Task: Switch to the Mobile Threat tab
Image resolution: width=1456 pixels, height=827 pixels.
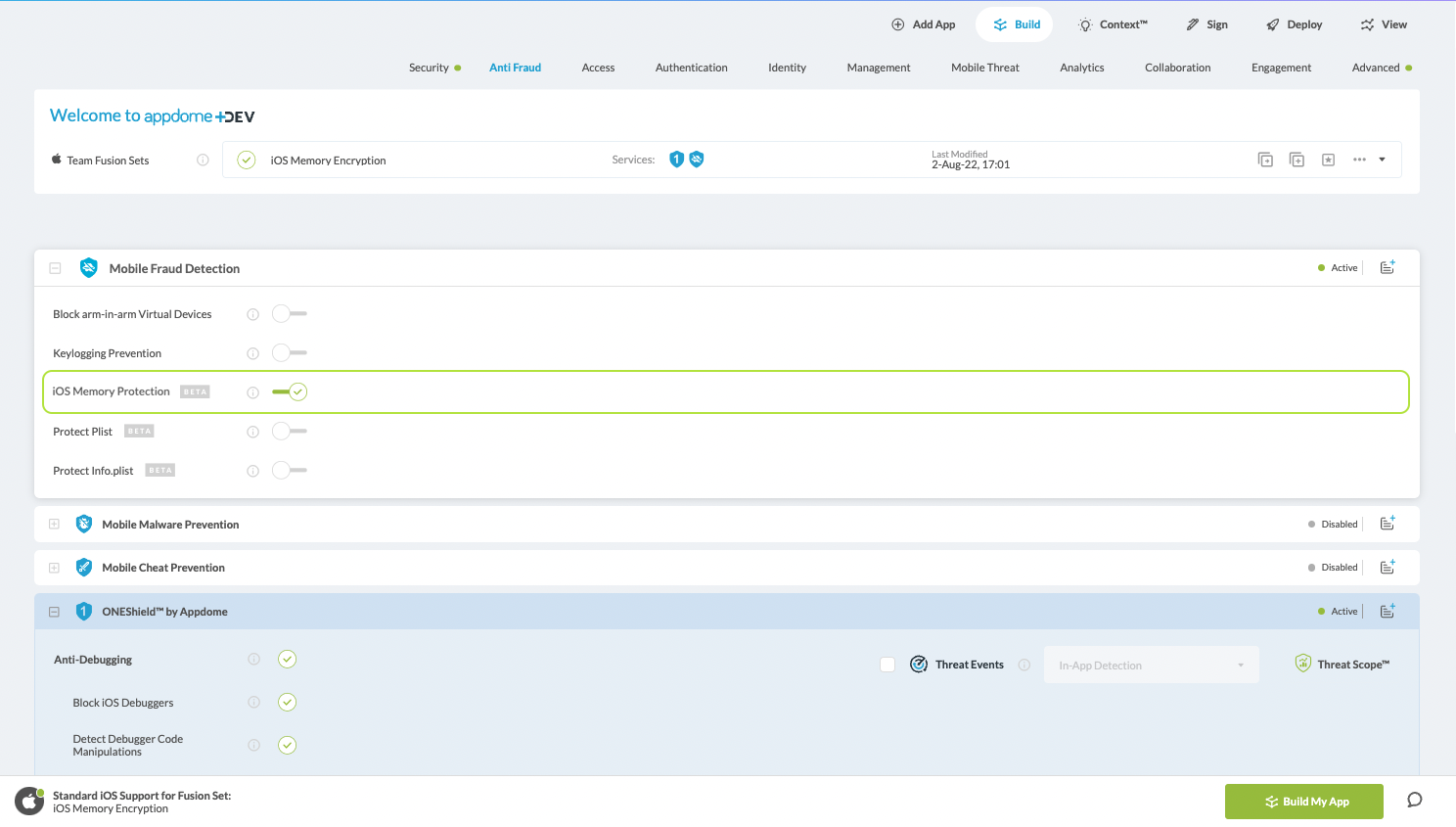Action: pyautogui.click(x=984, y=68)
